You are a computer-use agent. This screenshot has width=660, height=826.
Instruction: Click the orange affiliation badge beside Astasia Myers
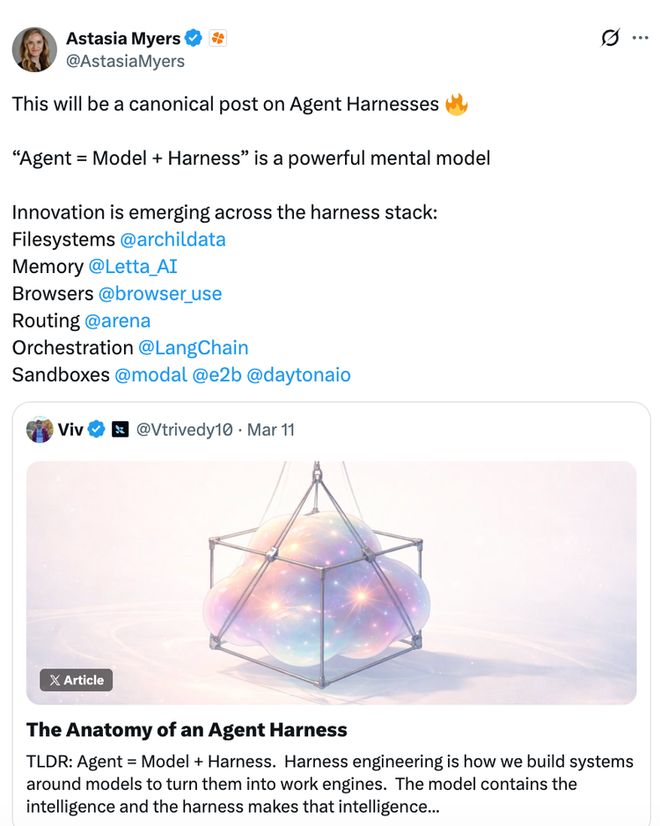218,39
